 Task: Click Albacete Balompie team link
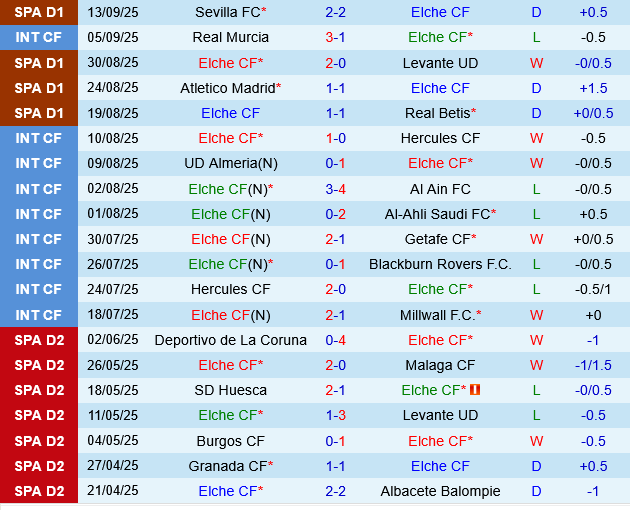pos(440,491)
